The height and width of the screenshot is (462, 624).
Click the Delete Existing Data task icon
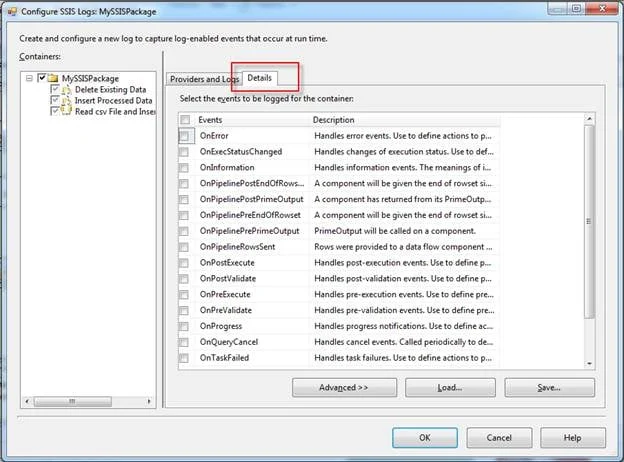tap(66, 90)
